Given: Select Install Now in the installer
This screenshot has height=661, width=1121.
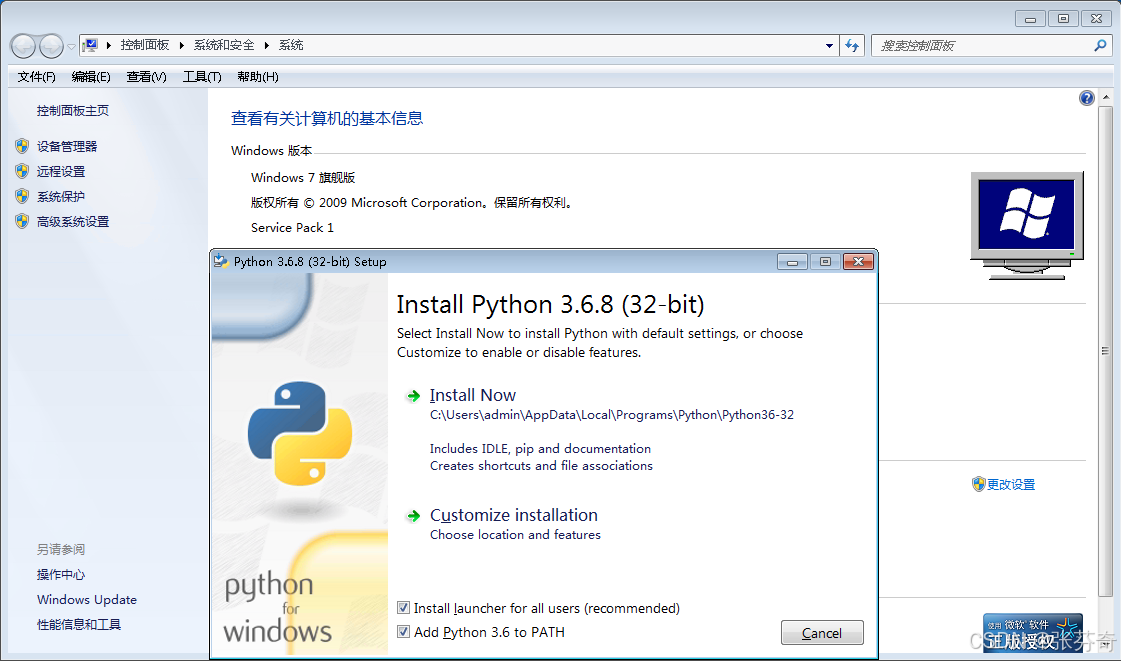Looking at the screenshot, I should click(x=472, y=395).
